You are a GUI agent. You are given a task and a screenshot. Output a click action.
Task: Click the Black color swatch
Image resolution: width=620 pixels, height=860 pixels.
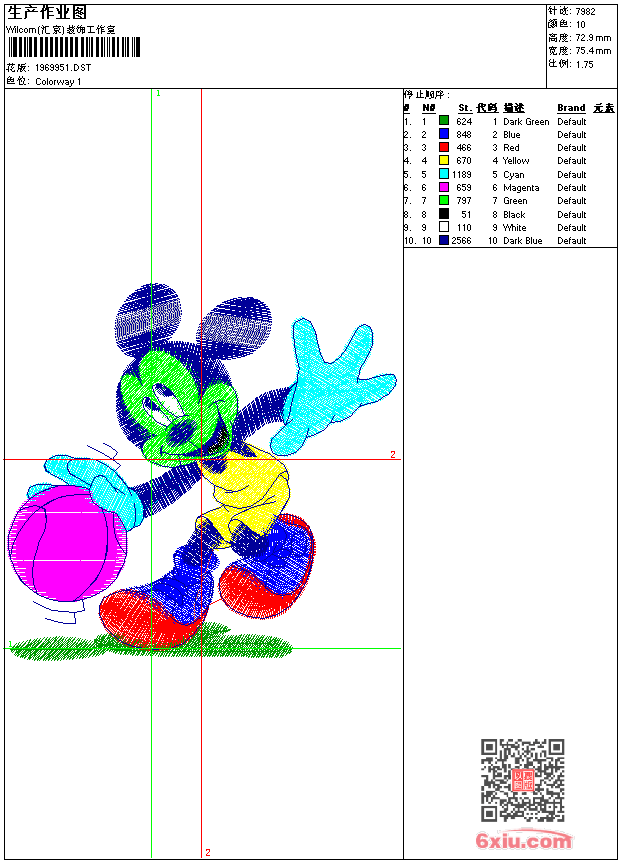click(444, 214)
